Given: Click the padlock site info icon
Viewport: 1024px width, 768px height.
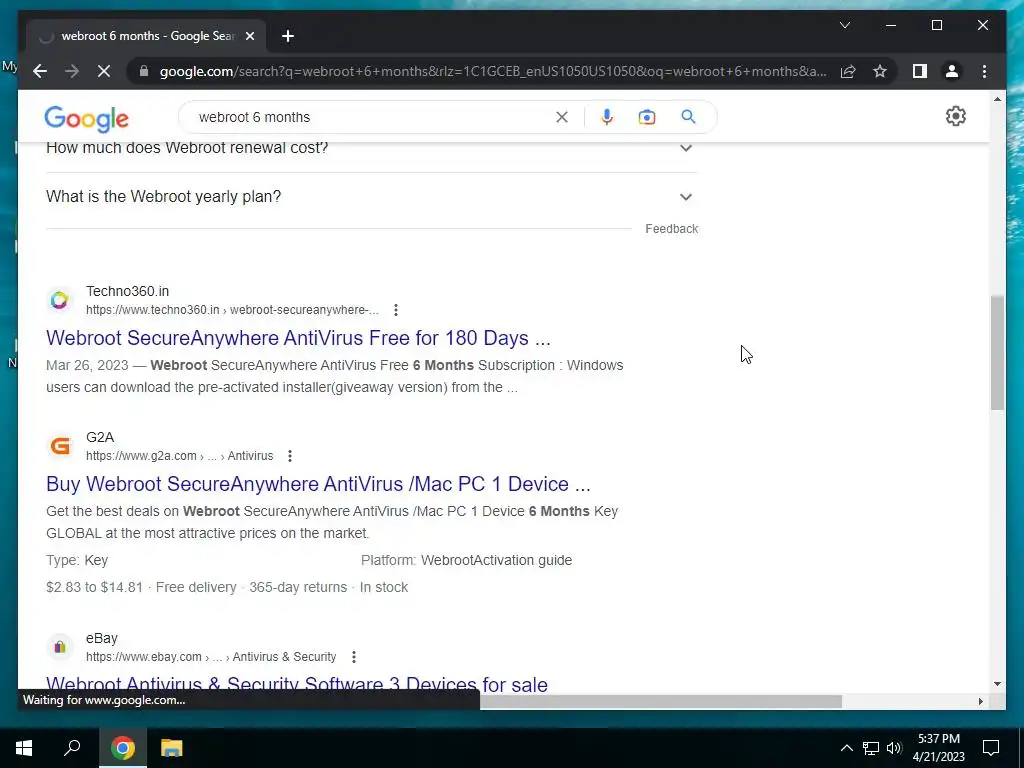Looking at the screenshot, I should [x=144, y=71].
